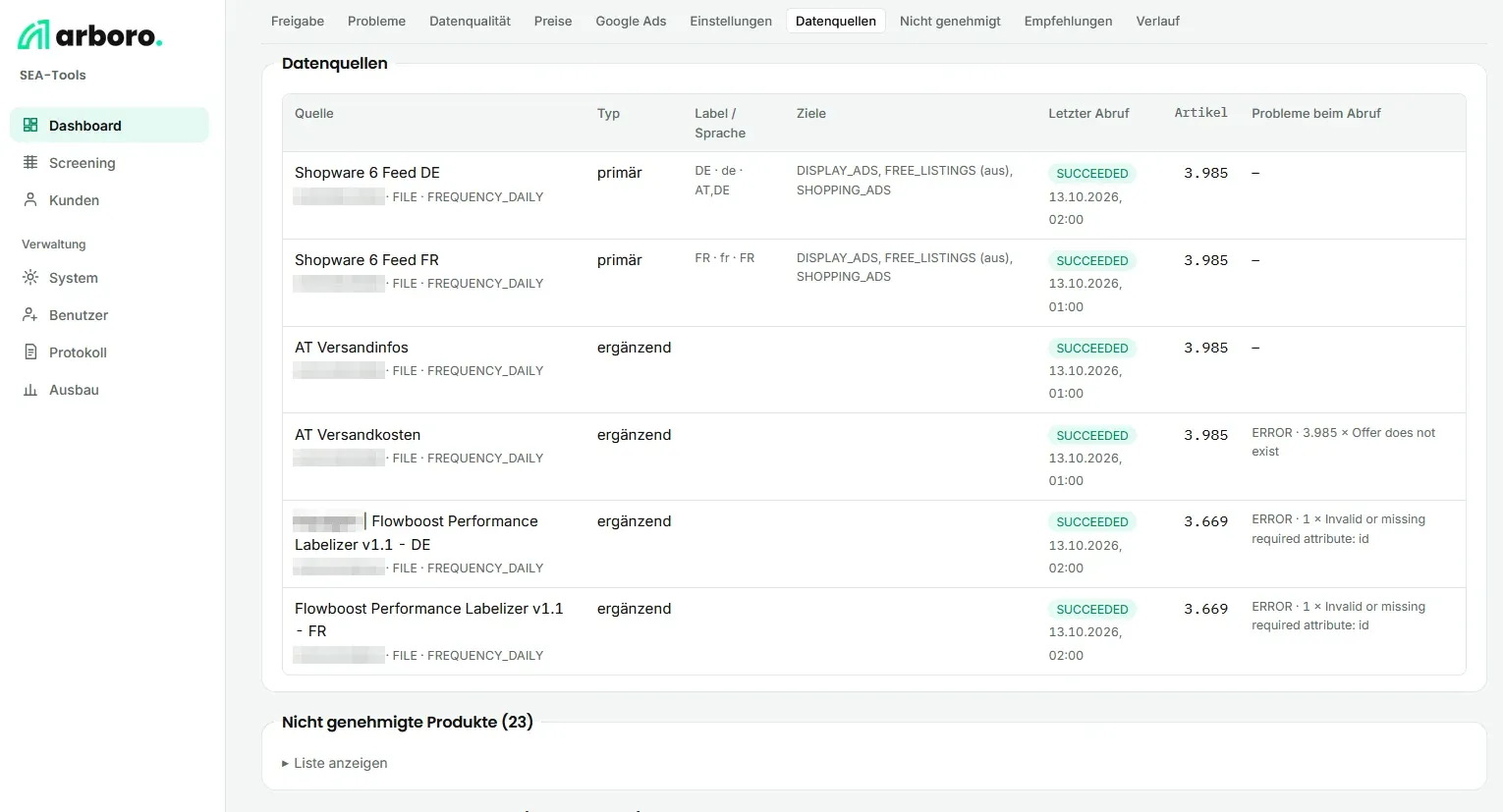Click the arboro logo
The height and width of the screenshot is (812, 1503).
(x=89, y=35)
